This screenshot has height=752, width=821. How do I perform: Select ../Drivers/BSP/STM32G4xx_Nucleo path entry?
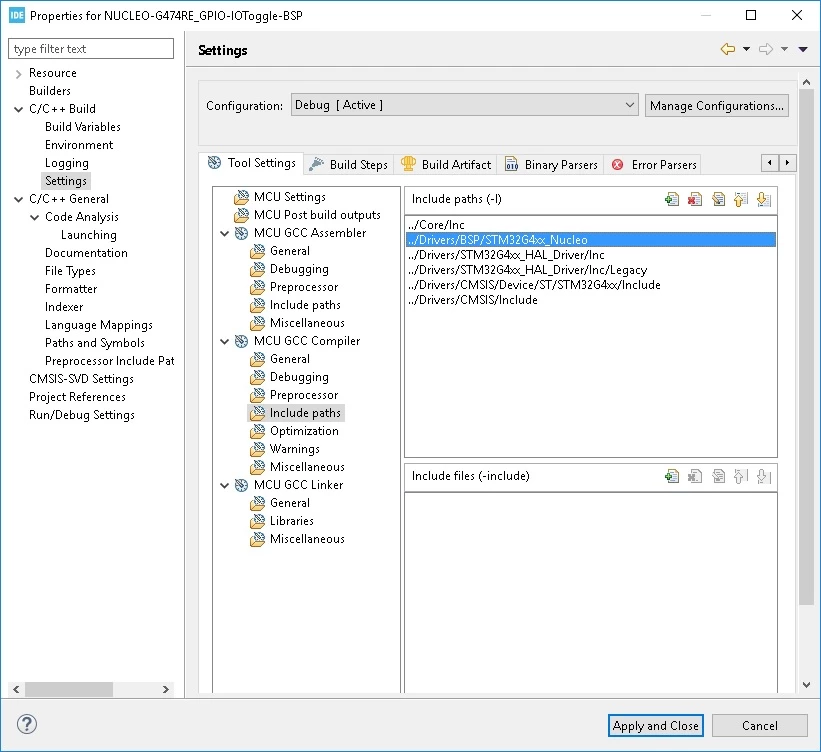(591, 240)
